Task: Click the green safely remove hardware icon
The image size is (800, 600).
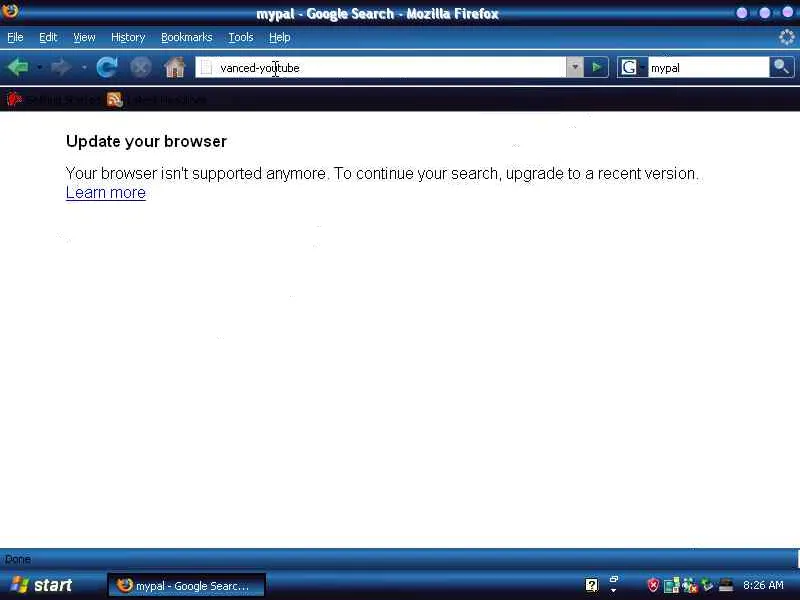Action: 707,585
